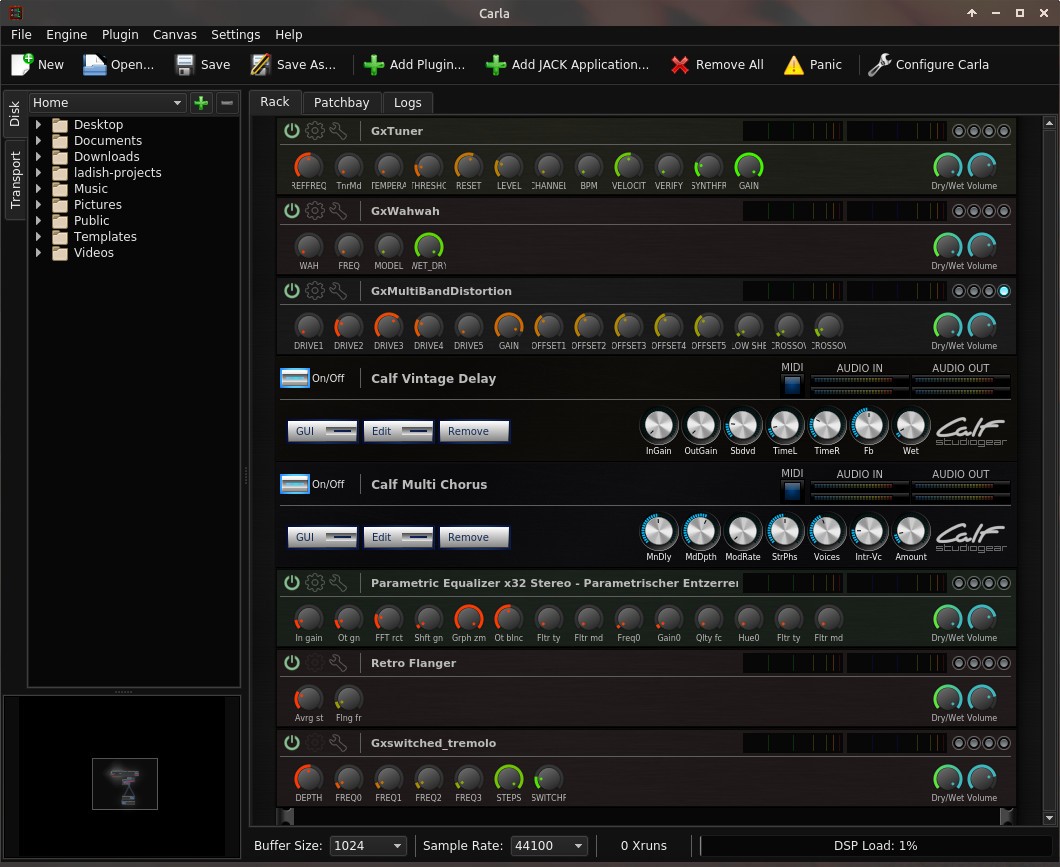Screen dimensions: 1060x867
Task: Remove the Calf Multi Chorus plugin
Action: (474, 537)
